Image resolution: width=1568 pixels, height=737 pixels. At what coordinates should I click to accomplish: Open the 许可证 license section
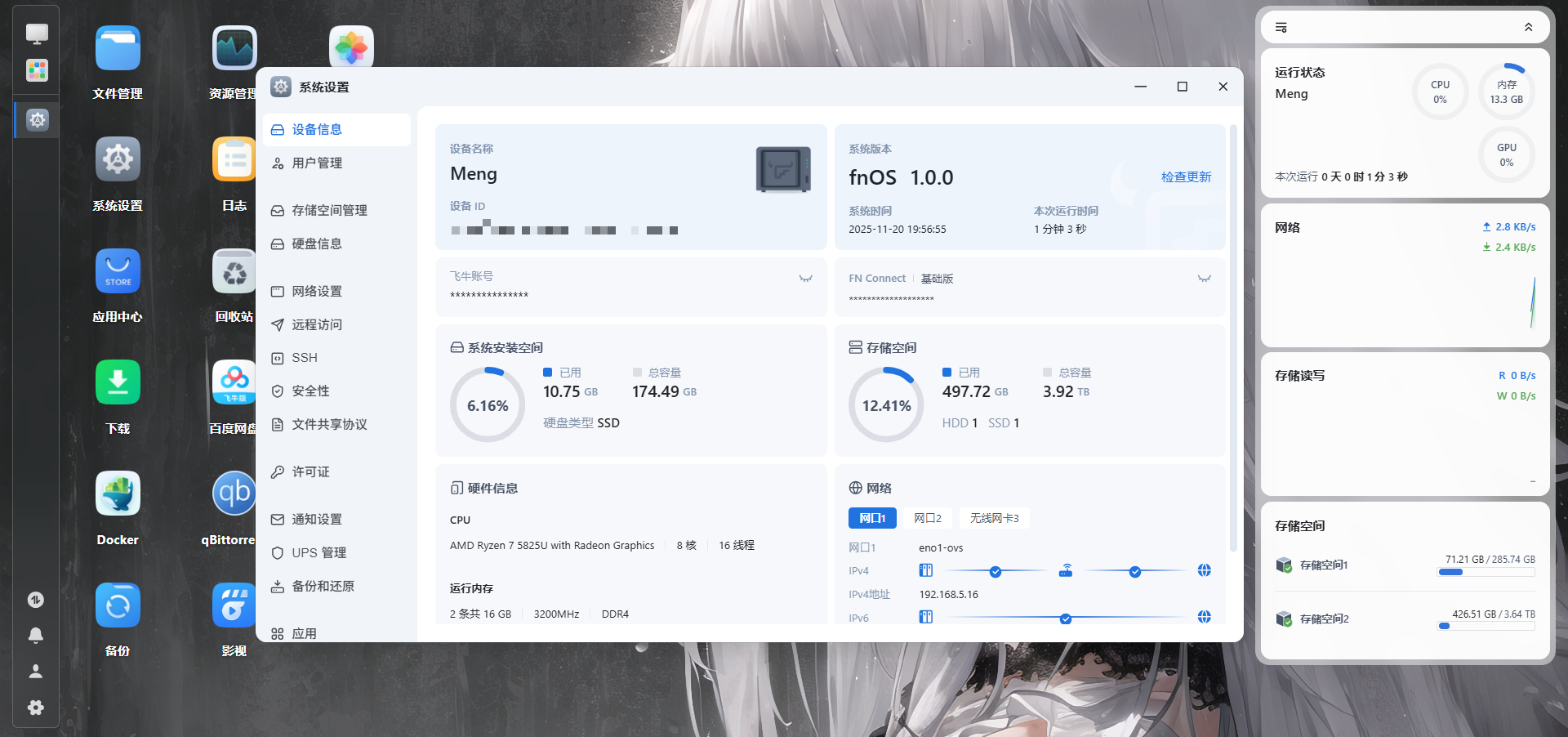tap(336, 472)
